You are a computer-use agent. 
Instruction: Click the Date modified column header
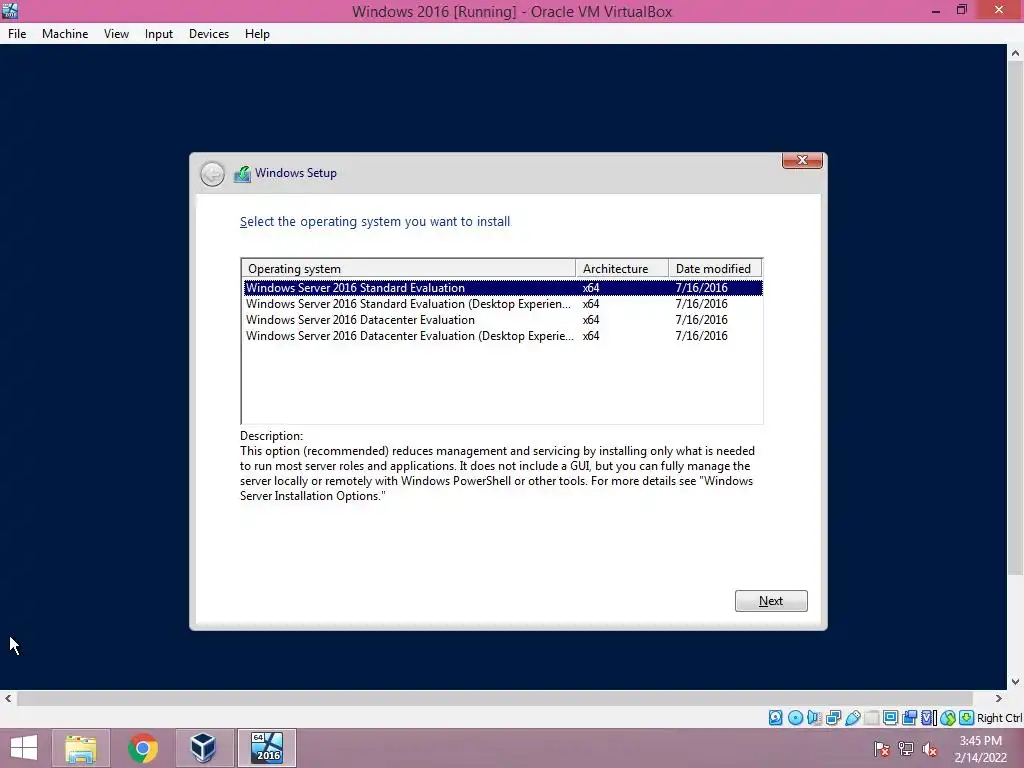[715, 268]
